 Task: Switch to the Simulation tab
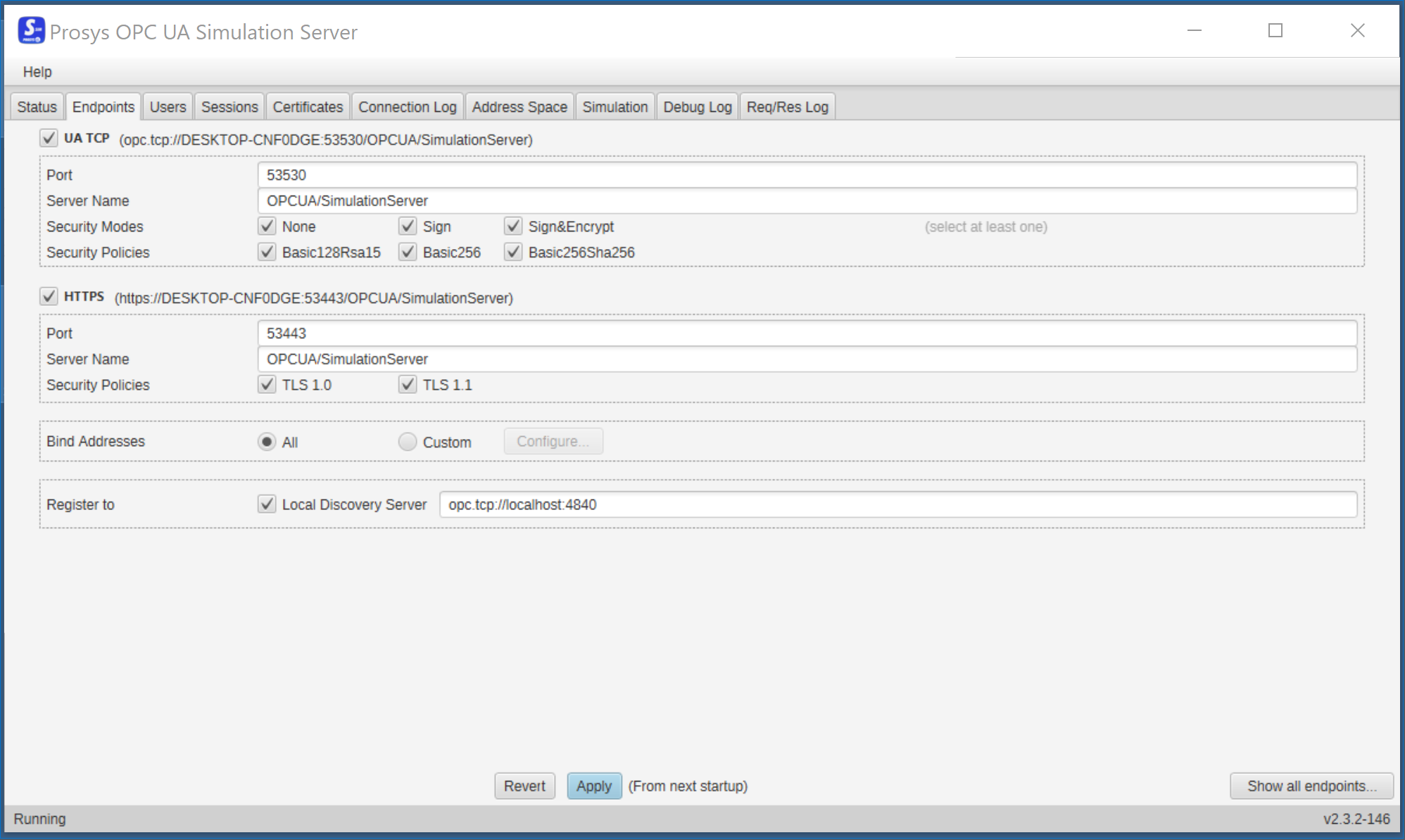coord(615,106)
